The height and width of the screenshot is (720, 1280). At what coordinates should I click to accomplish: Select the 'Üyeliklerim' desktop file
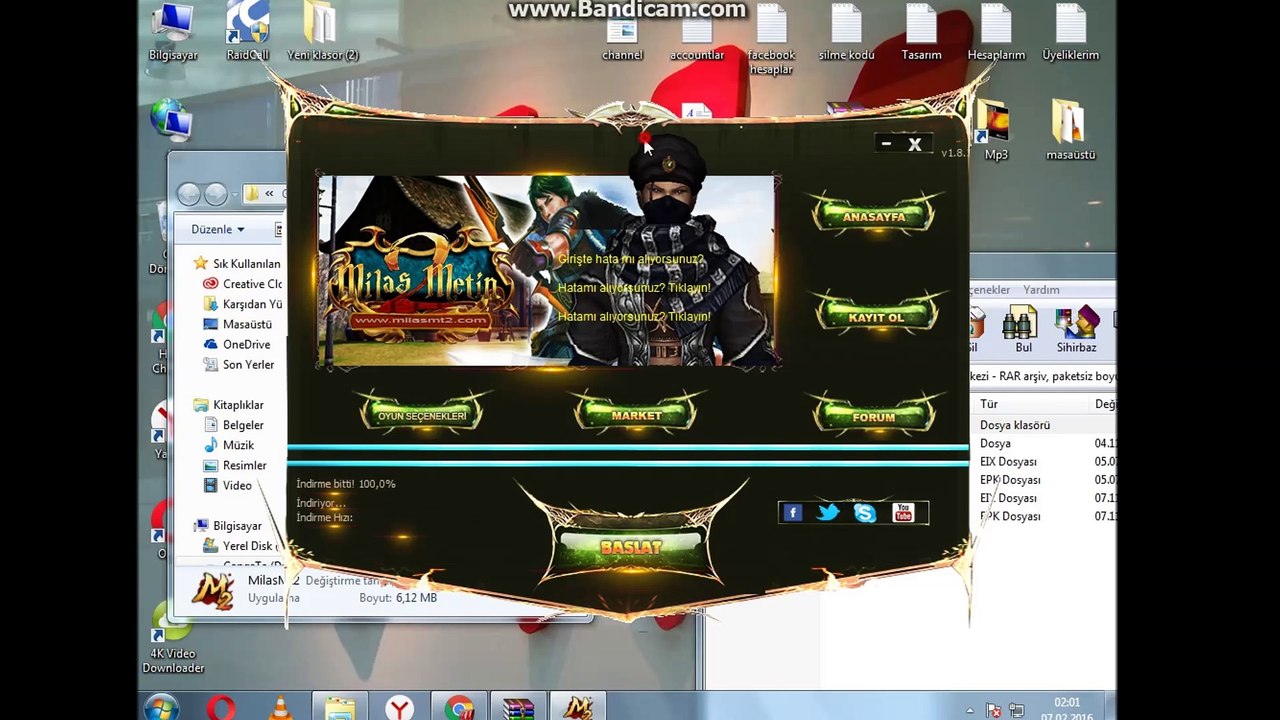[1071, 33]
